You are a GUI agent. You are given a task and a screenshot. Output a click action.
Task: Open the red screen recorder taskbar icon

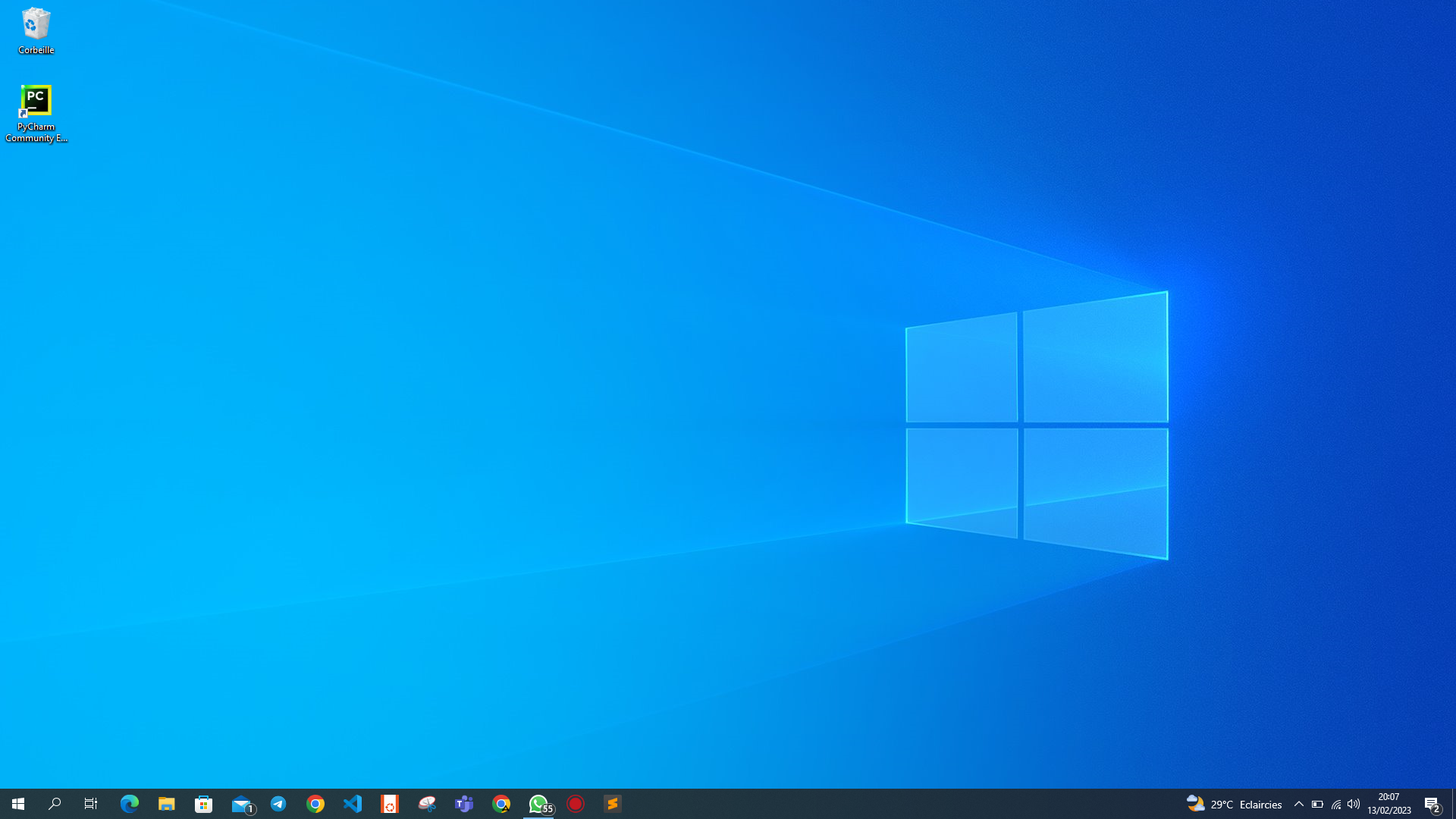576,804
